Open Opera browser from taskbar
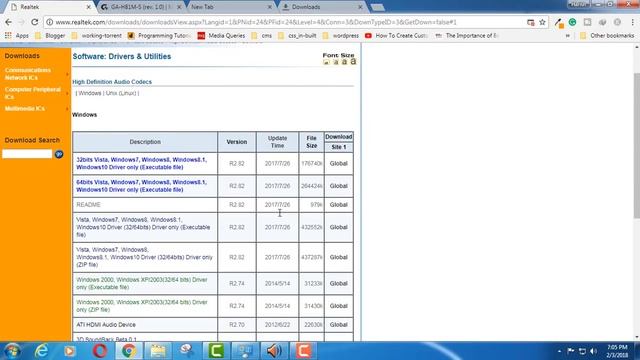Viewport: 640px width, 360px height. pos(99,351)
